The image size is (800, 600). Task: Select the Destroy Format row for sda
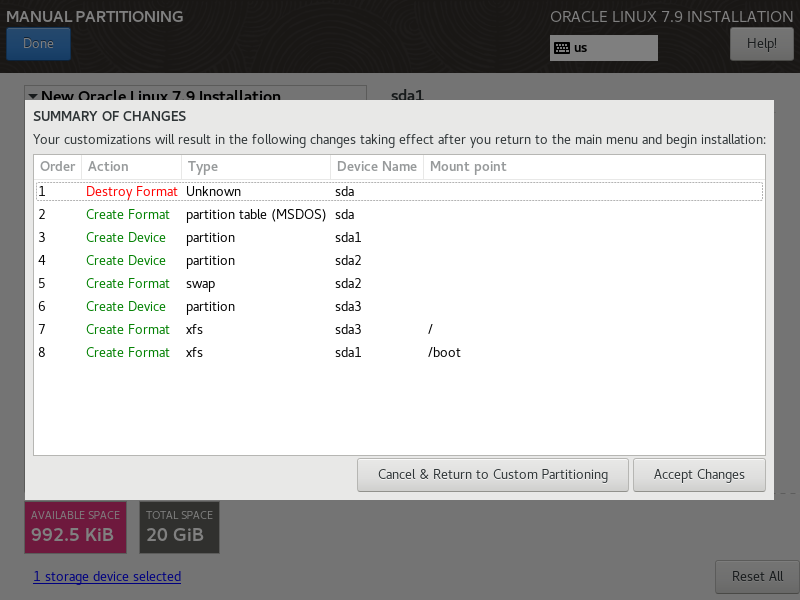pos(399,191)
